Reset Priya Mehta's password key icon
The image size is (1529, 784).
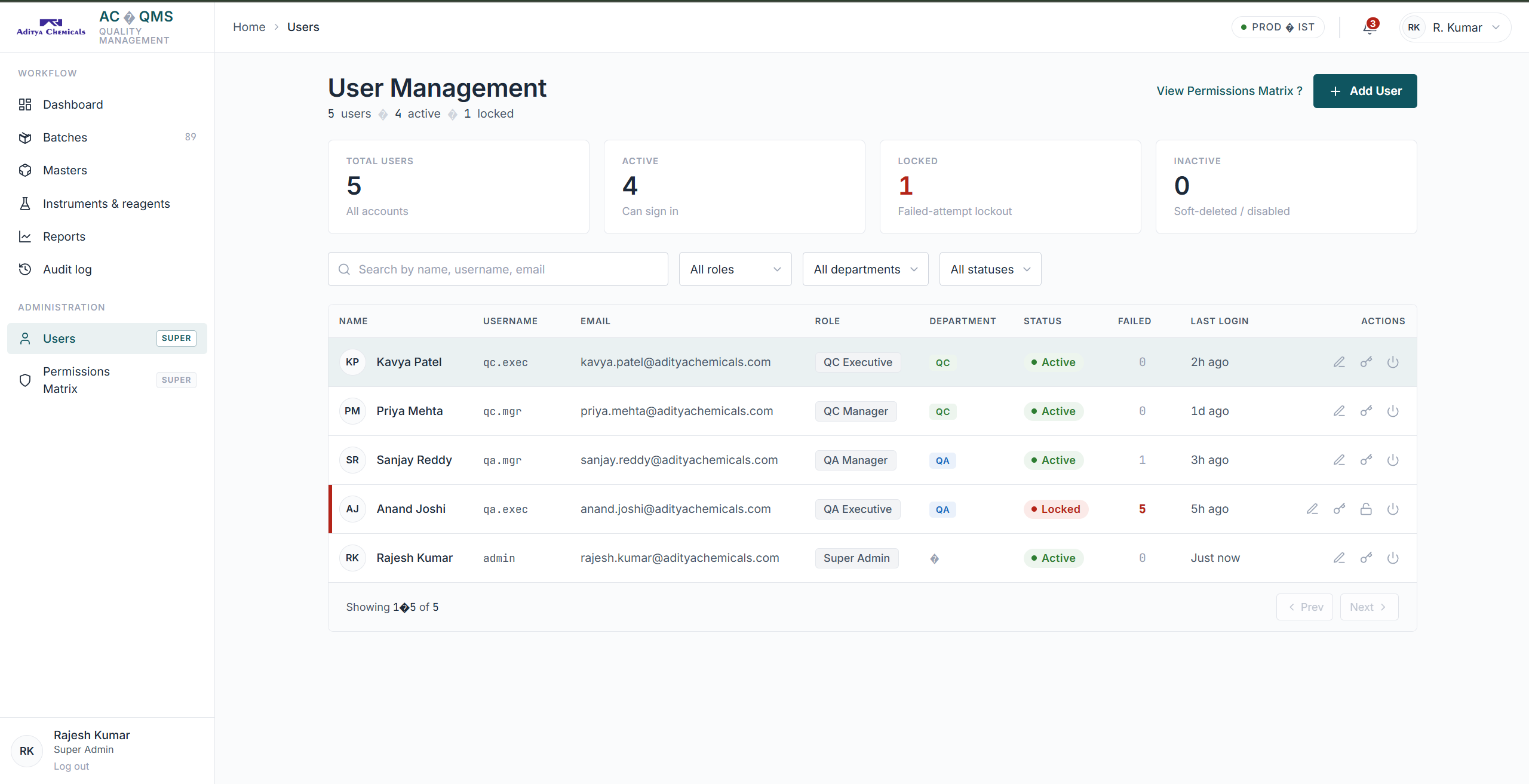click(x=1366, y=411)
